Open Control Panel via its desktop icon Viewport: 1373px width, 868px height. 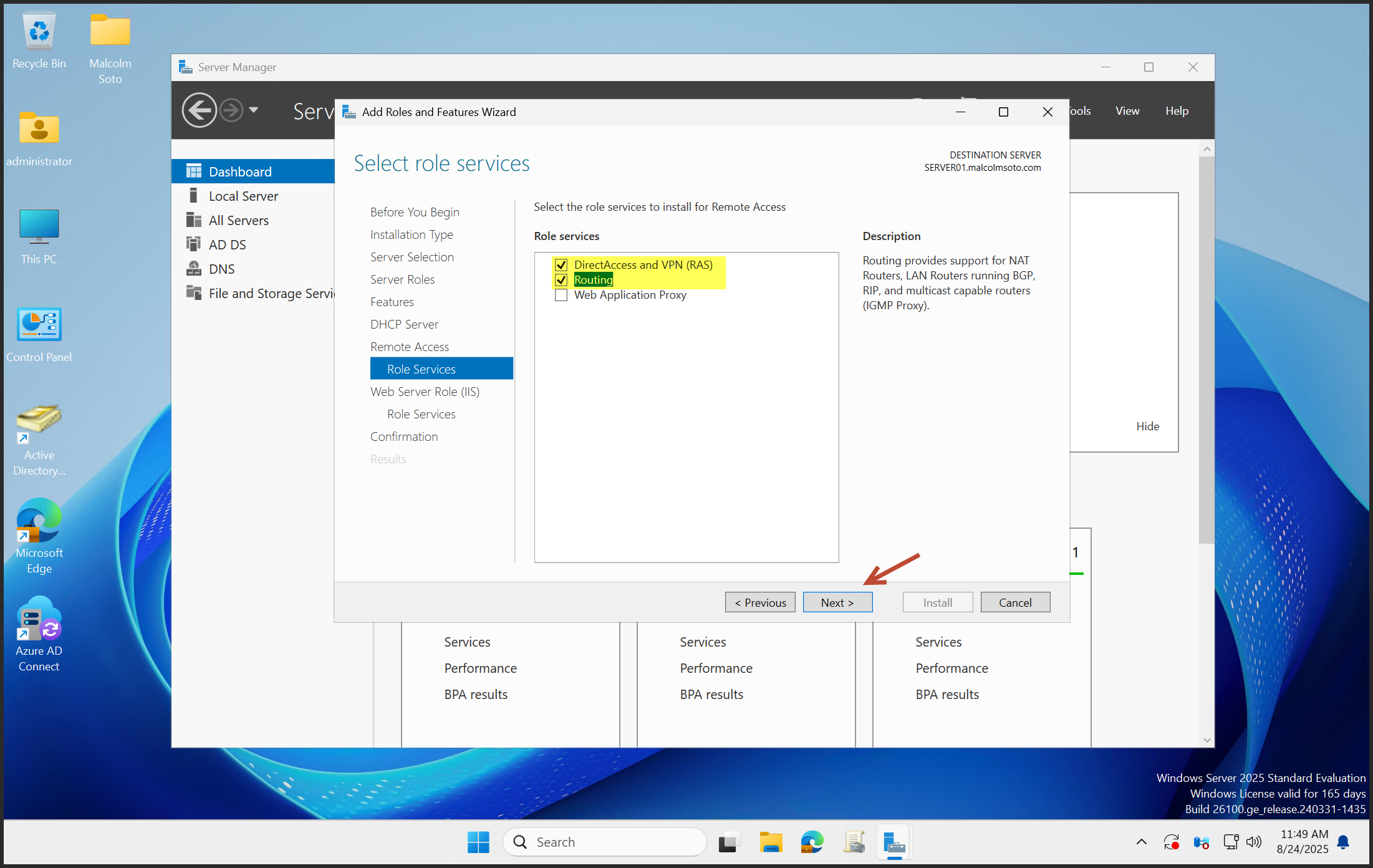click(x=39, y=324)
